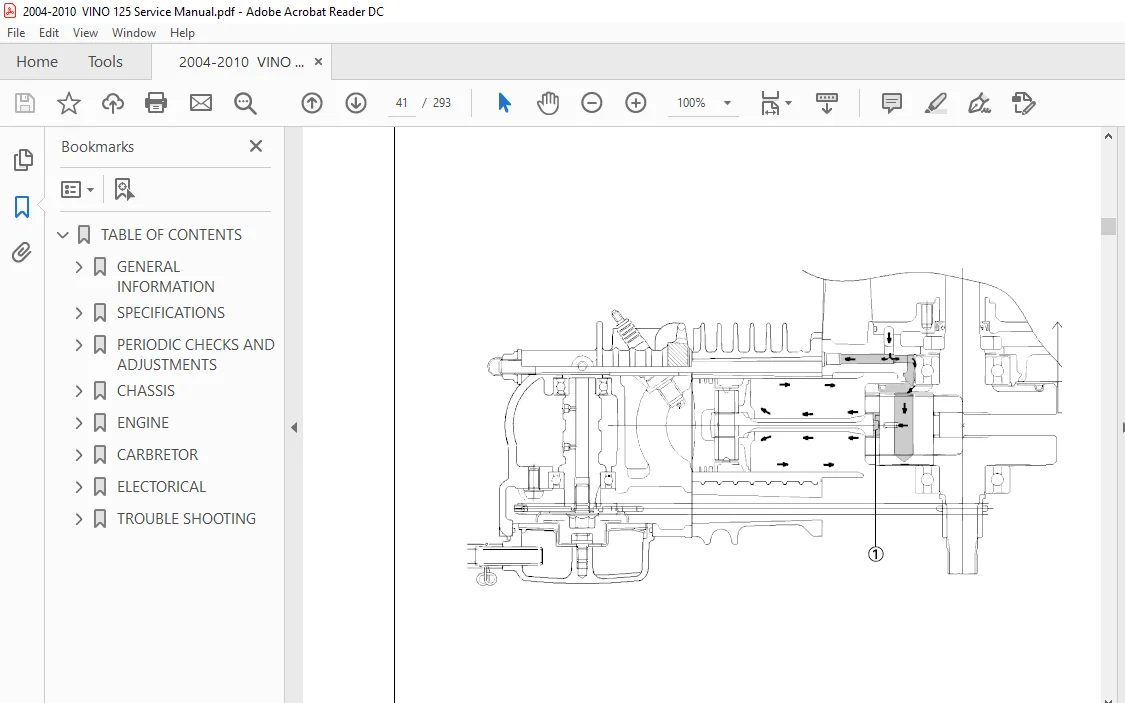Screen dimensions: 1125x703
Task: Open the Add comment tool
Action: (891, 103)
